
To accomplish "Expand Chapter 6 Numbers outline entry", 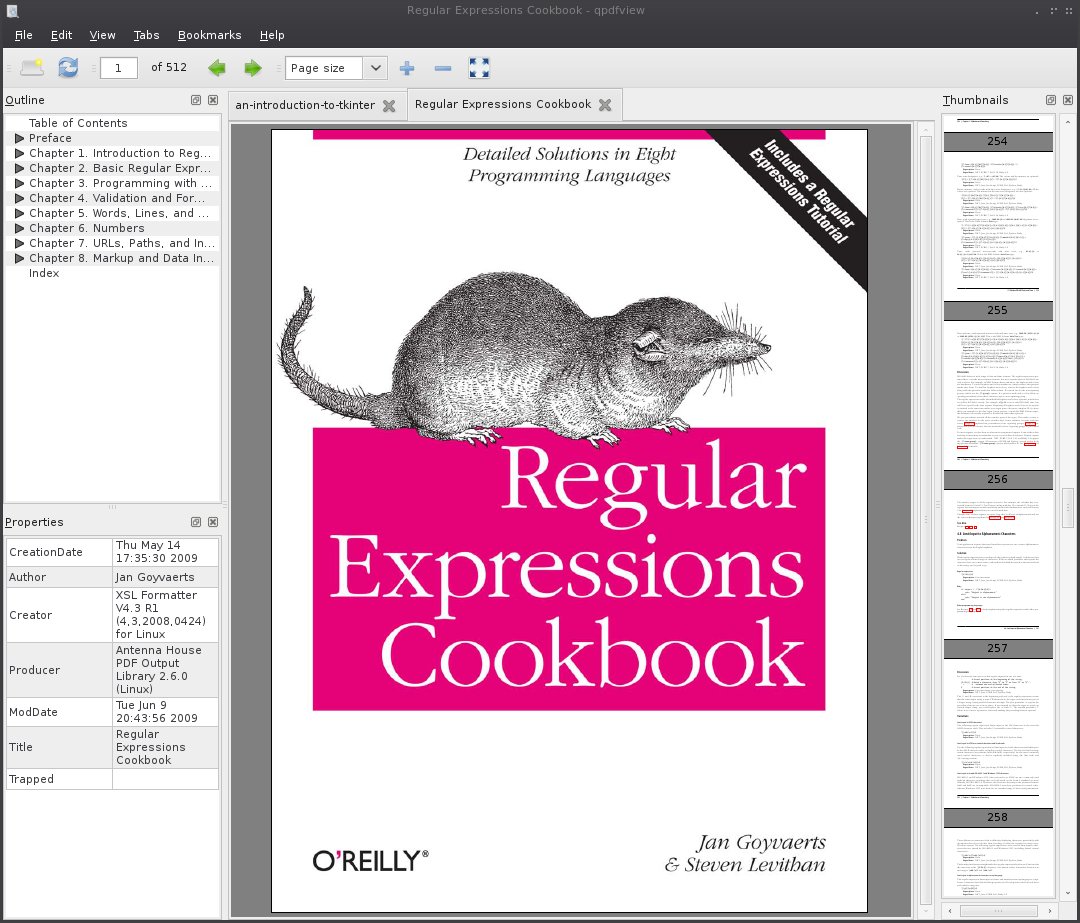I will click(19, 228).
